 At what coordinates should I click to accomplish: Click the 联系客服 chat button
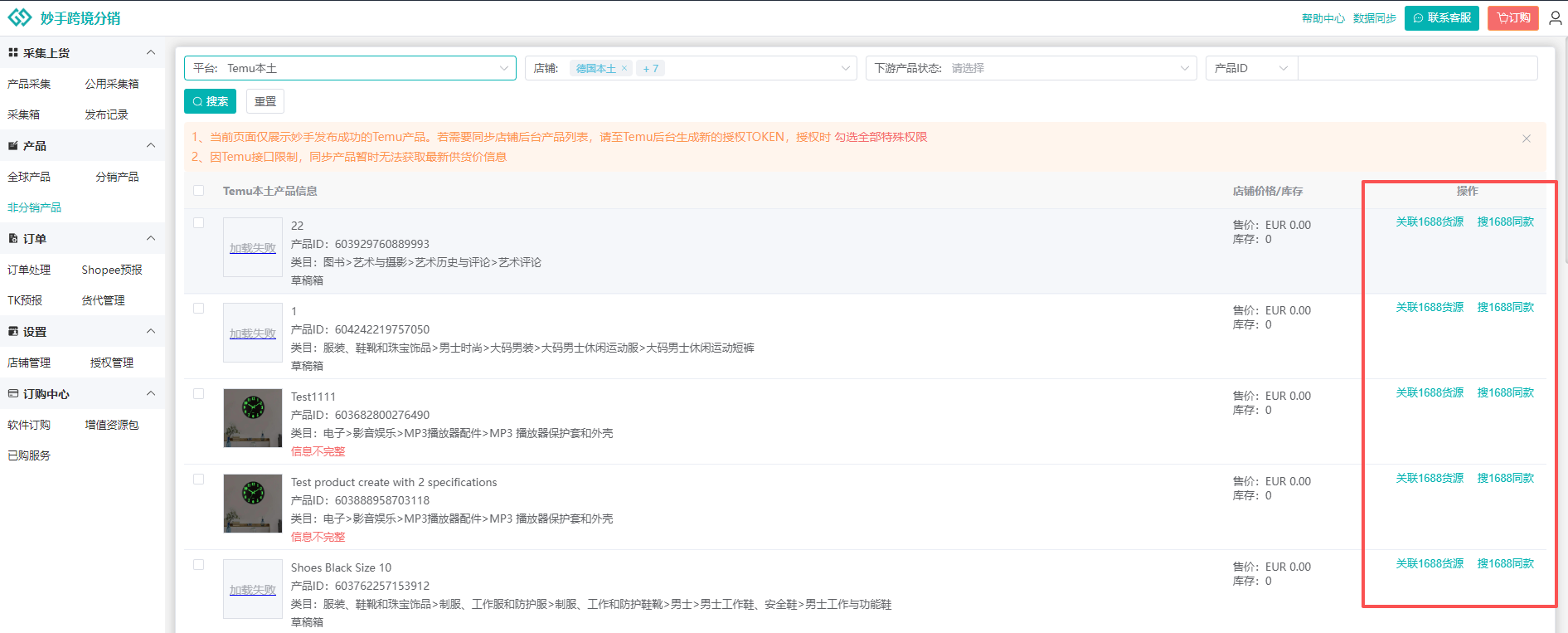tap(1441, 17)
